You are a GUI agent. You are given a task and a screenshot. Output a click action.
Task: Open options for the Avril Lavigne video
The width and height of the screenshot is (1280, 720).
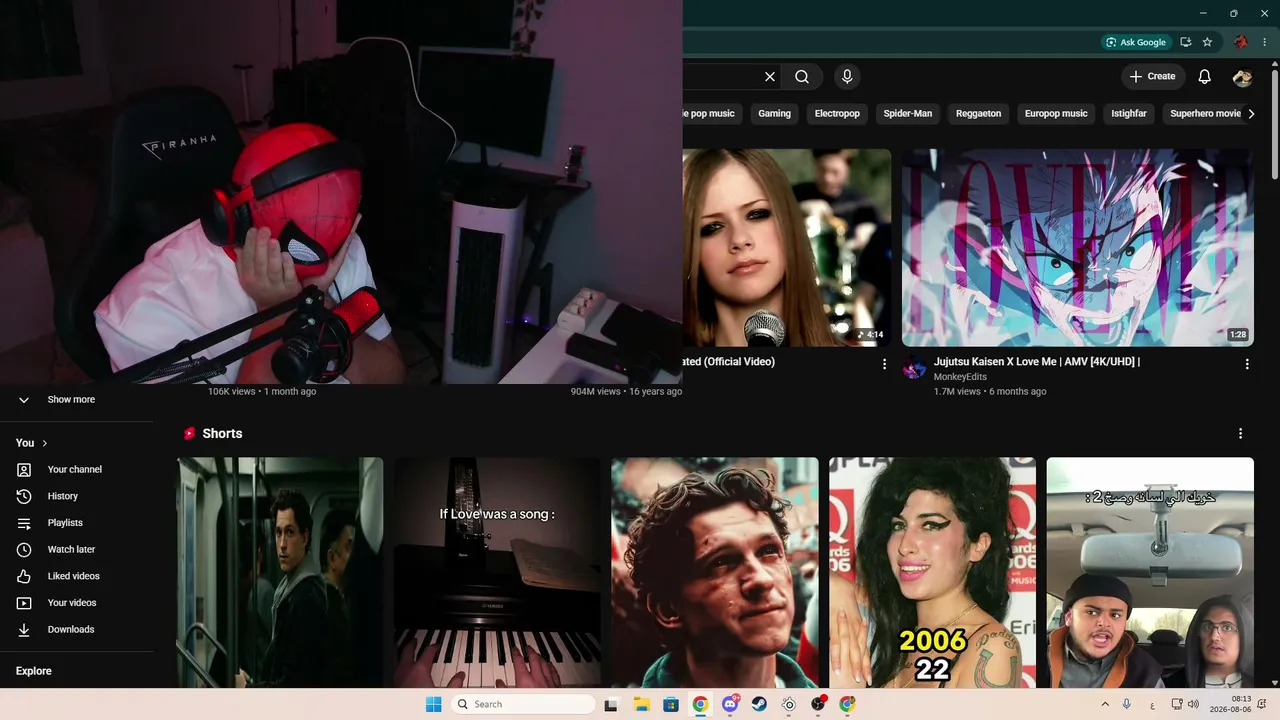(x=884, y=364)
